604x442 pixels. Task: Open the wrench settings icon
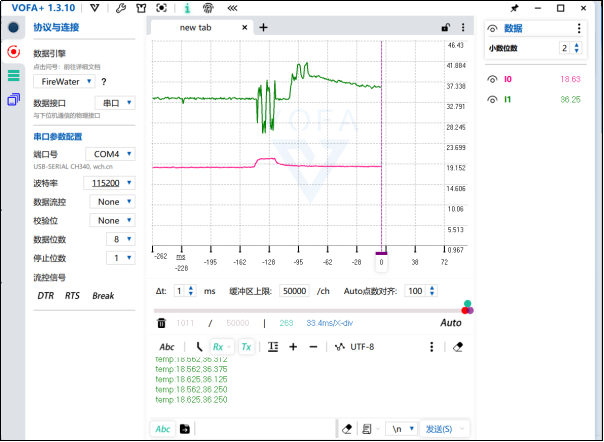121,8
